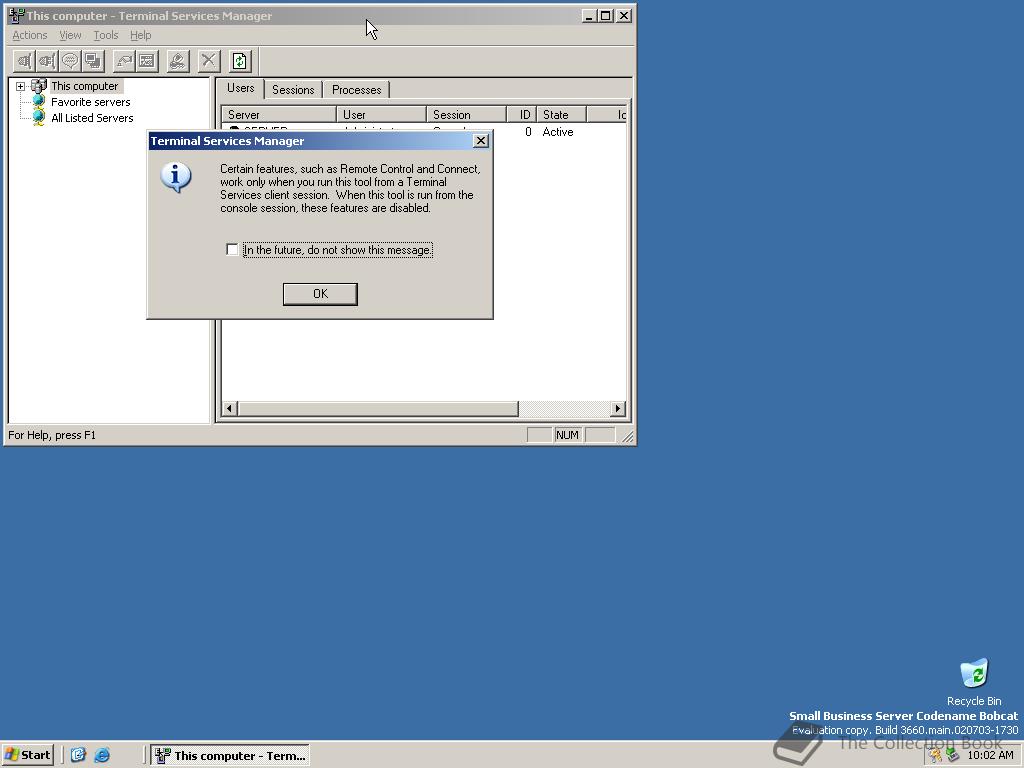
Task: Click the Connect toolbar icon
Action: [24, 61]
